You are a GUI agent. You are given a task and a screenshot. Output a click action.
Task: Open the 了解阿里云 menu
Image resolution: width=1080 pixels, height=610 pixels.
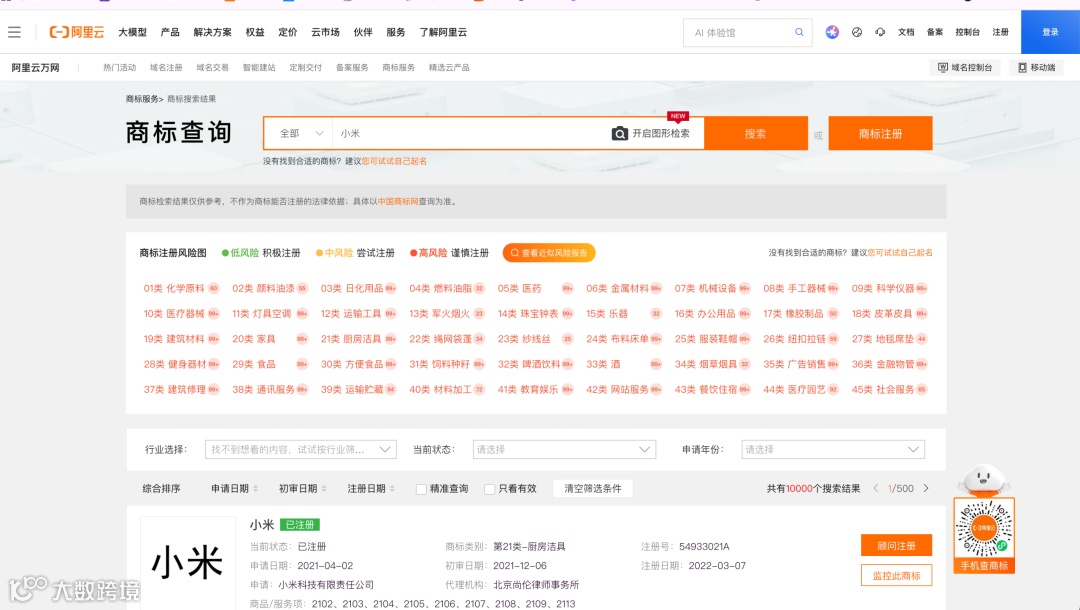443,32
